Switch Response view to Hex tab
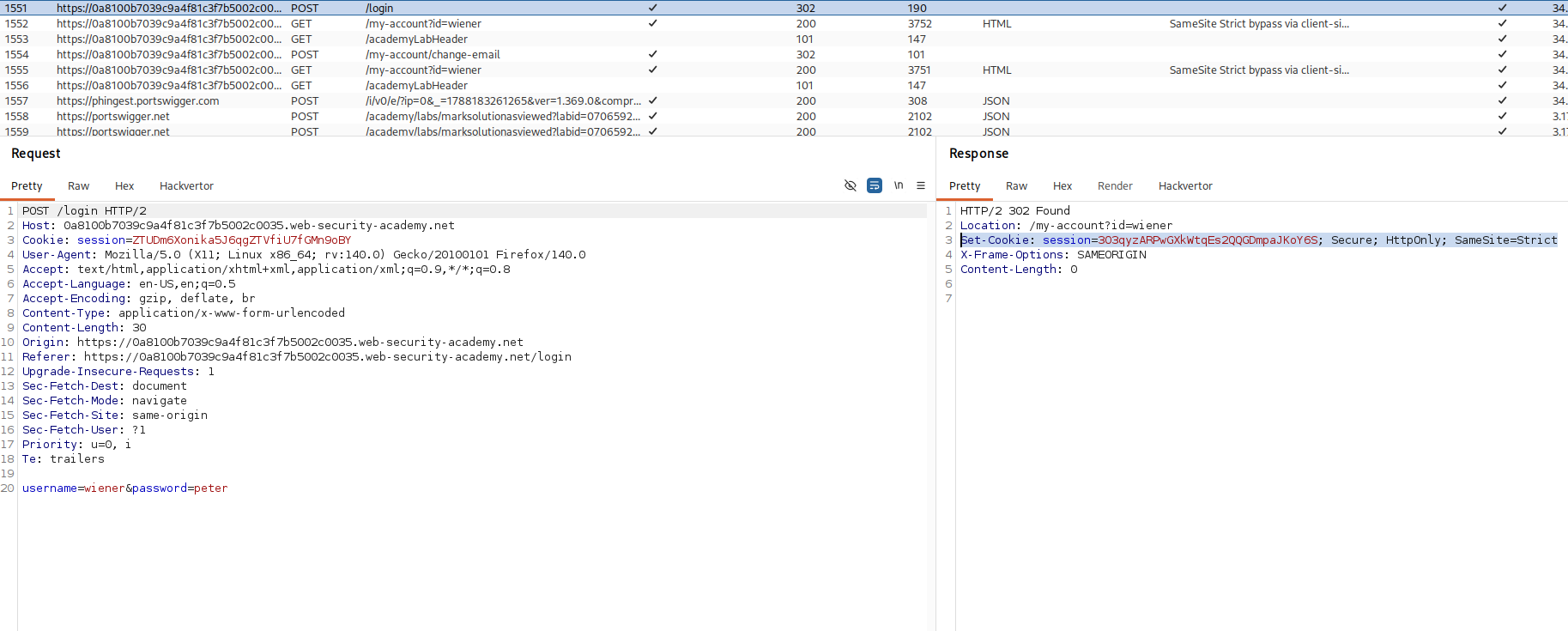The height and width of the screenshot is (631, 1568). coord(1062,186)
